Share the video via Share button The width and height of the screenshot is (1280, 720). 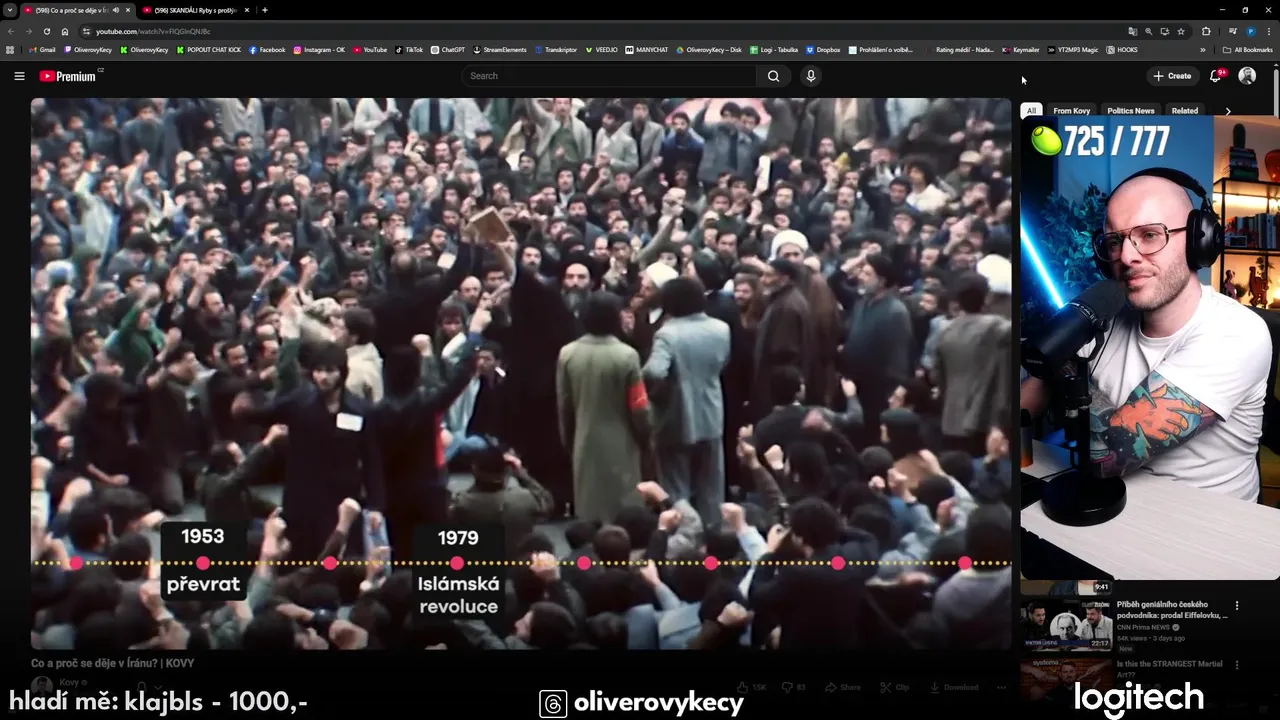pyautogui.click(x=842, y=687)
